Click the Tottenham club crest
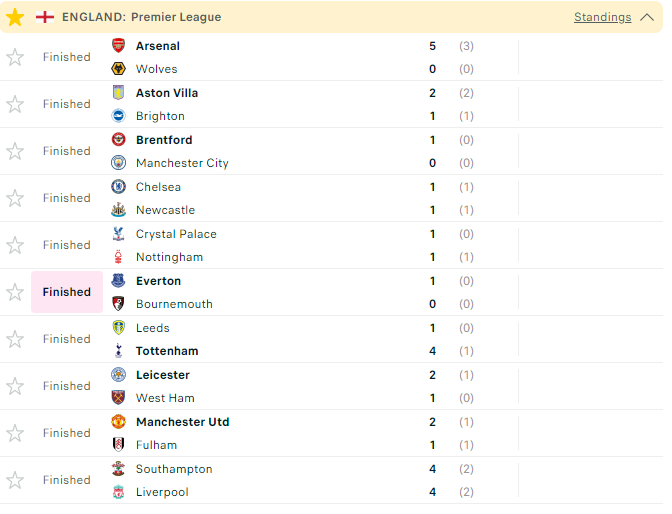The height and width of the screenshot is (514, 672). click(118, 351)
